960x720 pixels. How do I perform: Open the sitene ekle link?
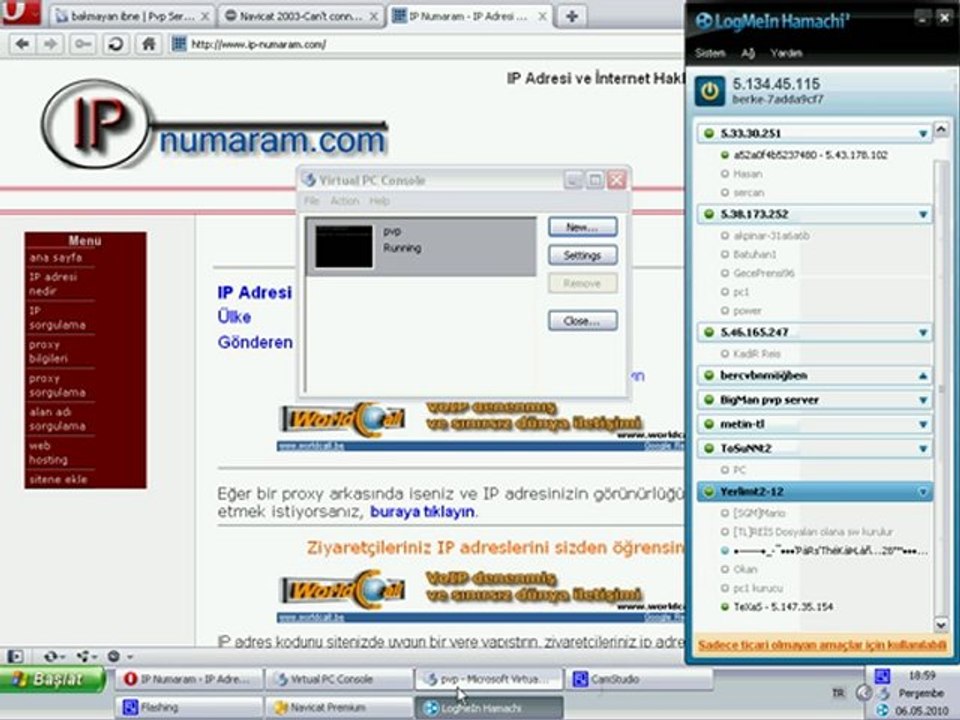pos(58,479)
